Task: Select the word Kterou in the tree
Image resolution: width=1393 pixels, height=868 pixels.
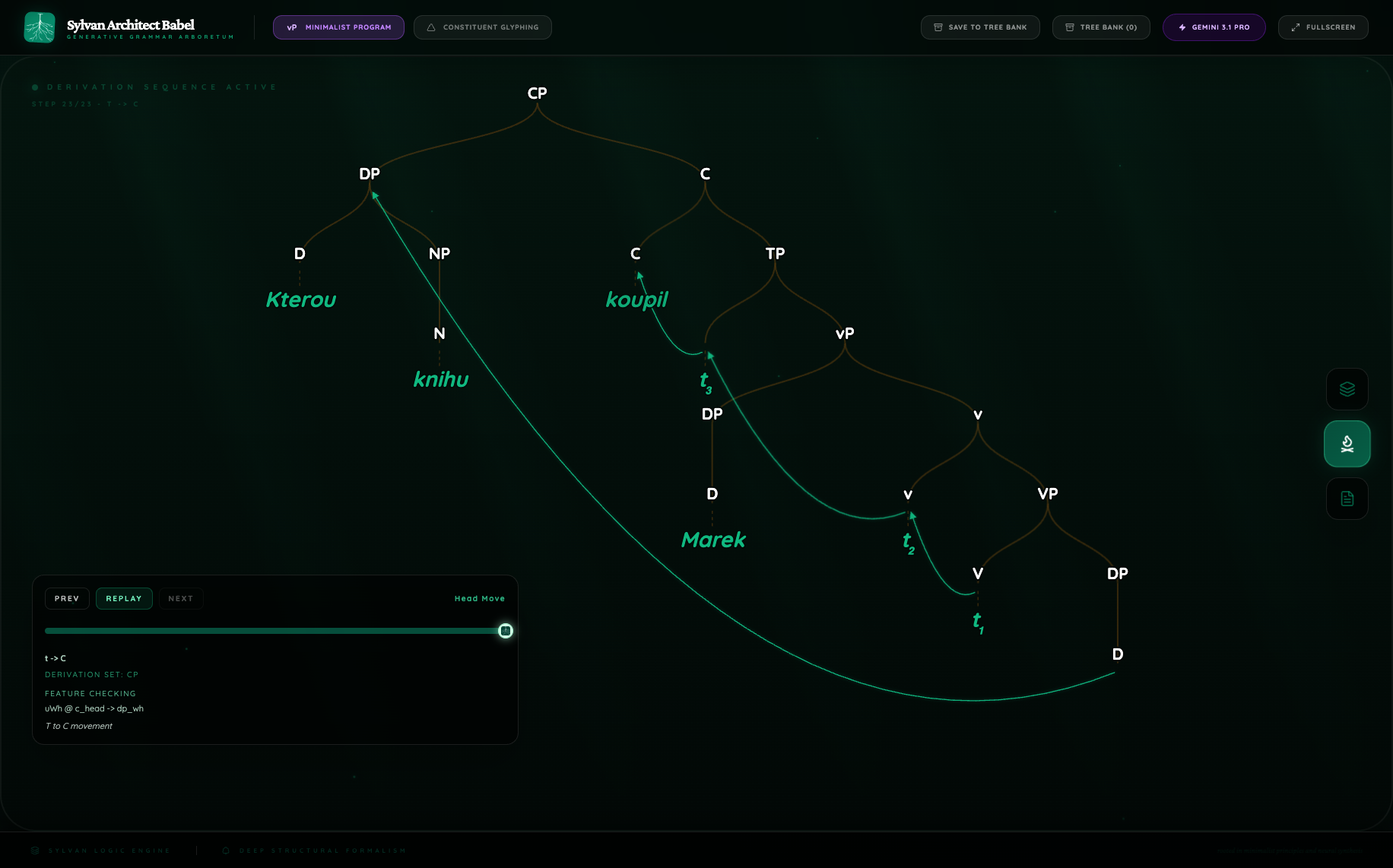Action: [300, 300]
